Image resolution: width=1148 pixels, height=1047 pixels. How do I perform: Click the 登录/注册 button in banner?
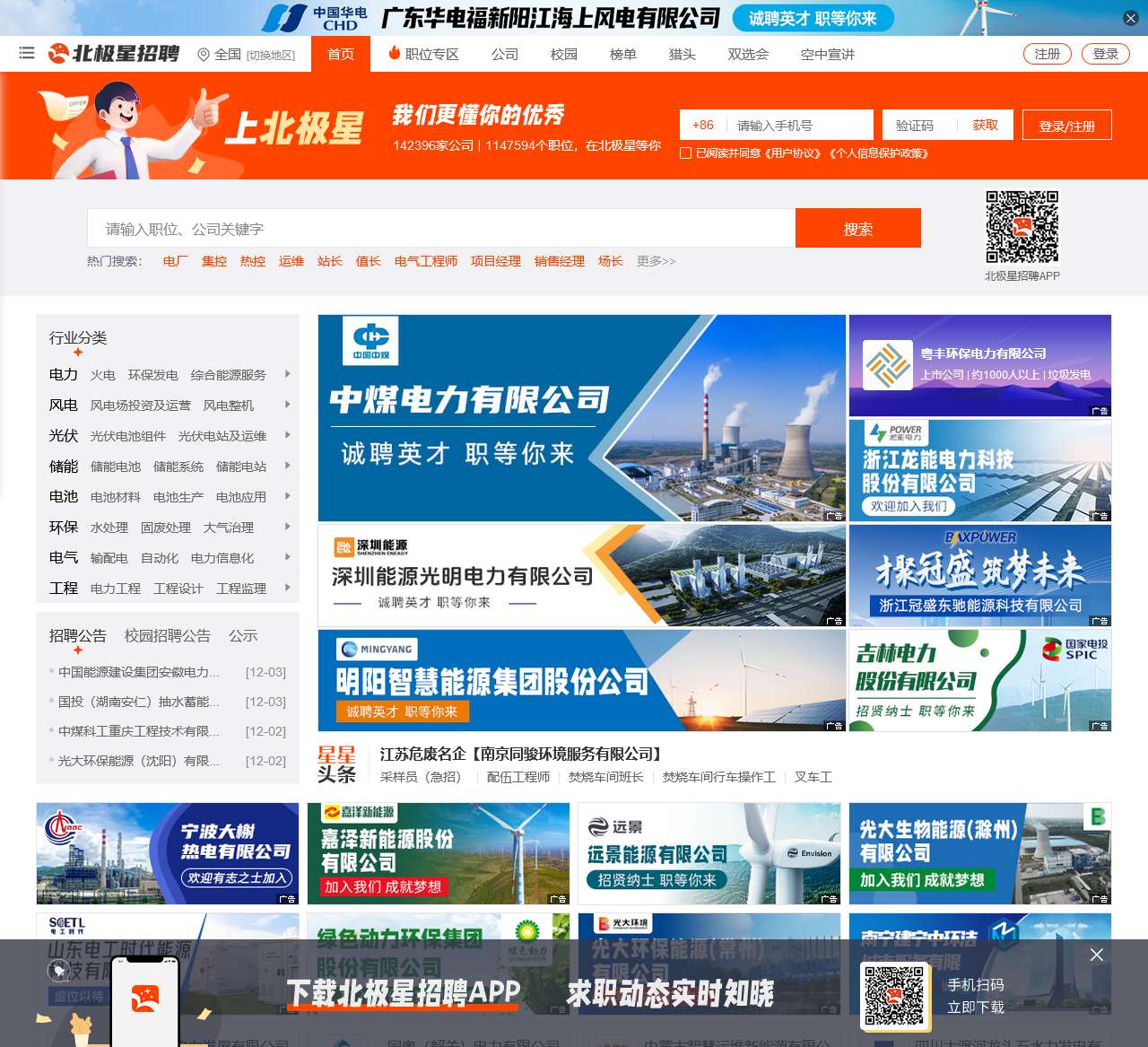1067,126
